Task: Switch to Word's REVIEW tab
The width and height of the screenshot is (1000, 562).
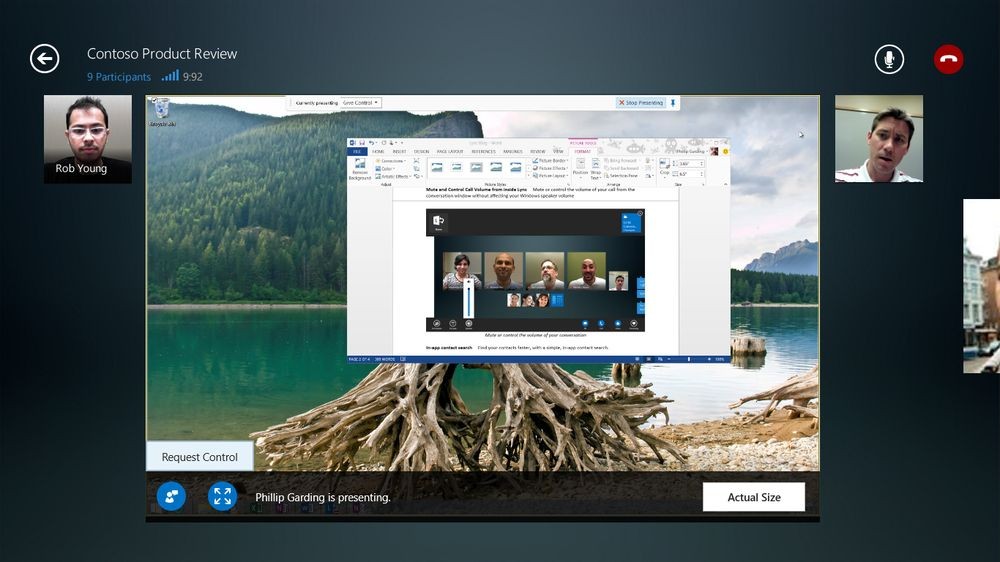Action: tap(538, 152)
